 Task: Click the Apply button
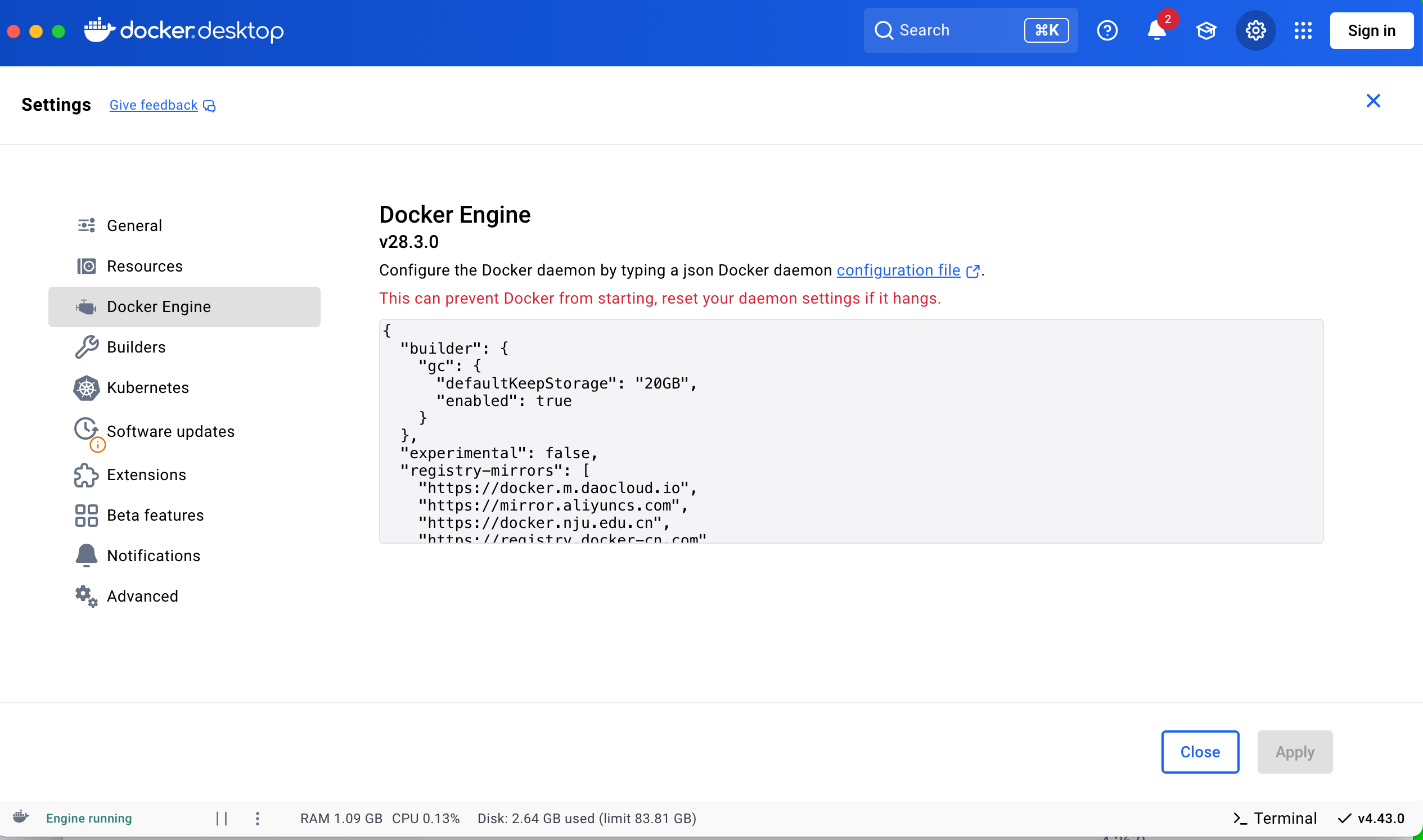coord(1295,752)
